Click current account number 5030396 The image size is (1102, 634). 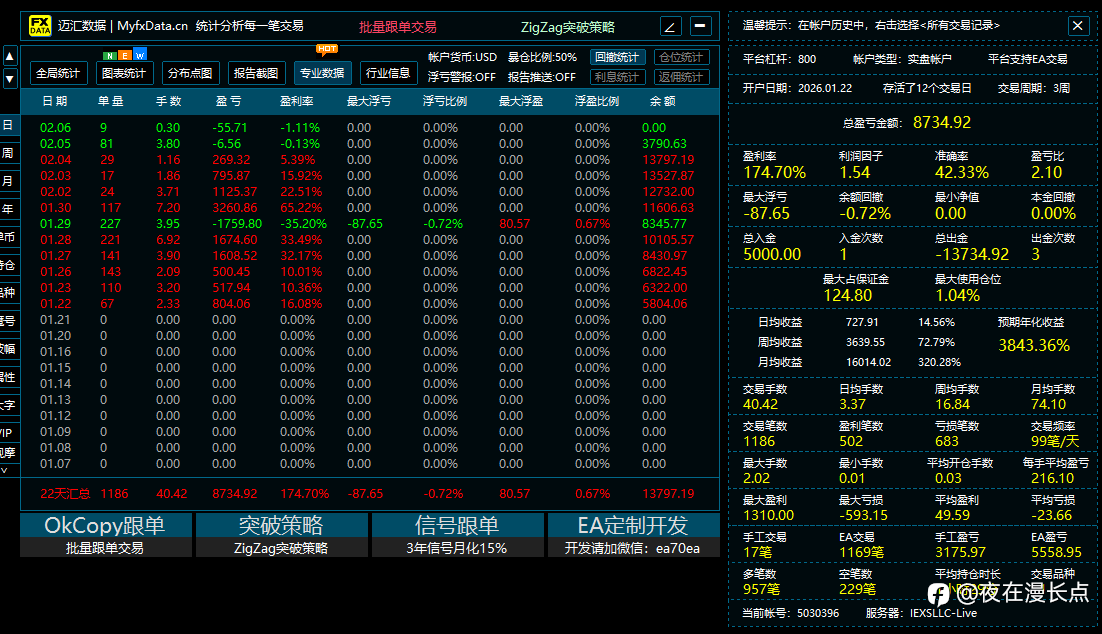tap(817, 613)
